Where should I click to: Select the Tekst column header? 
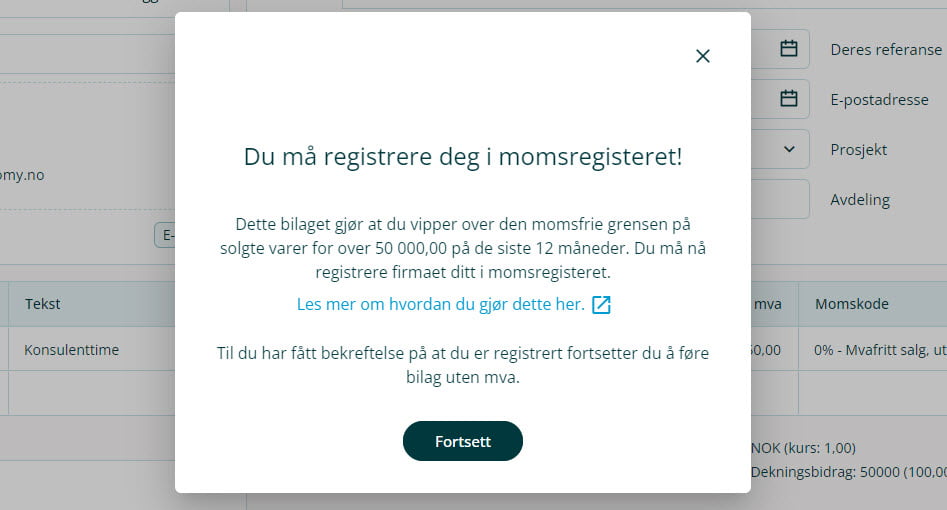(x=43, y=304)
